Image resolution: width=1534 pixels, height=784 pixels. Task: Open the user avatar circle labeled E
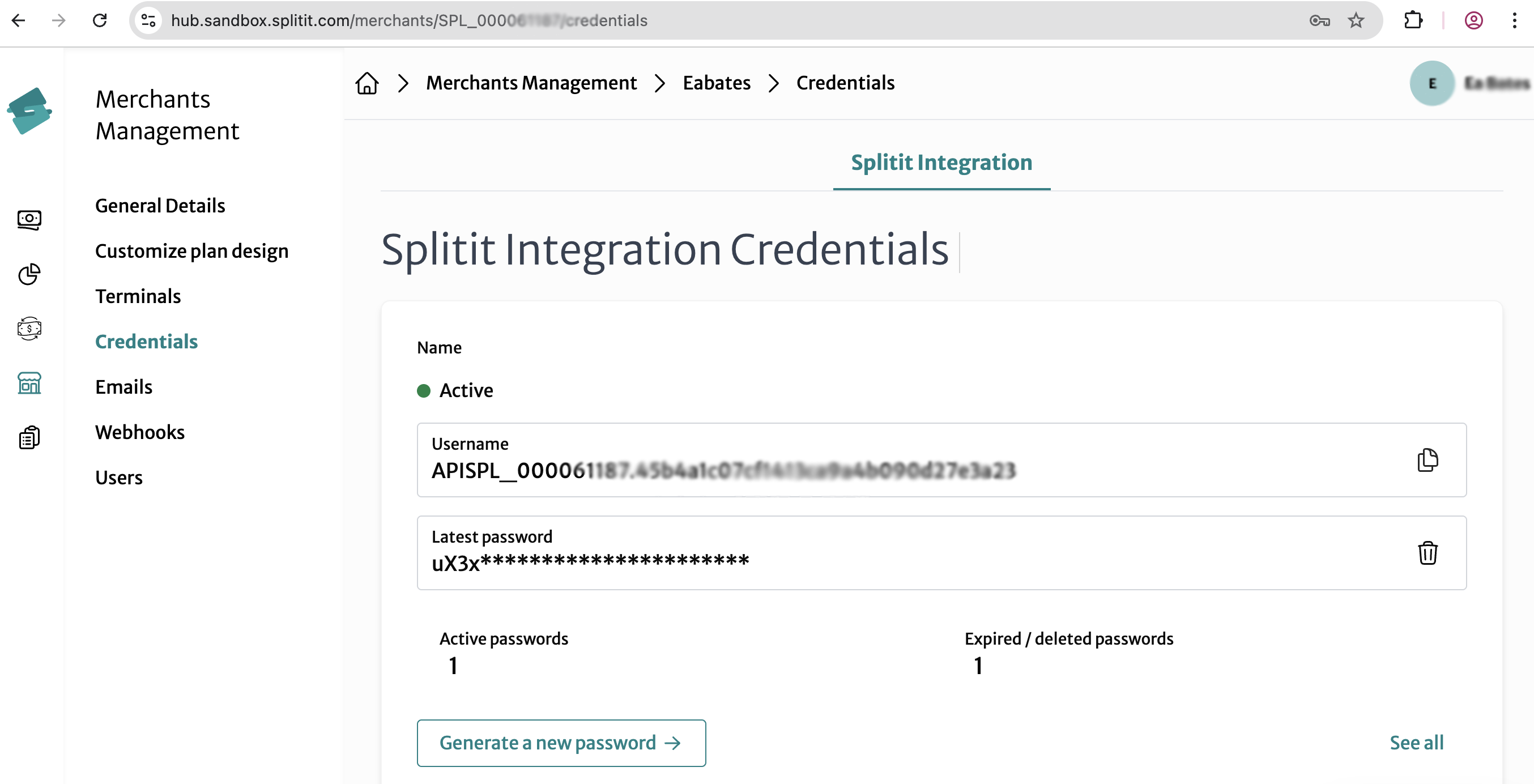click(1432, 83)
